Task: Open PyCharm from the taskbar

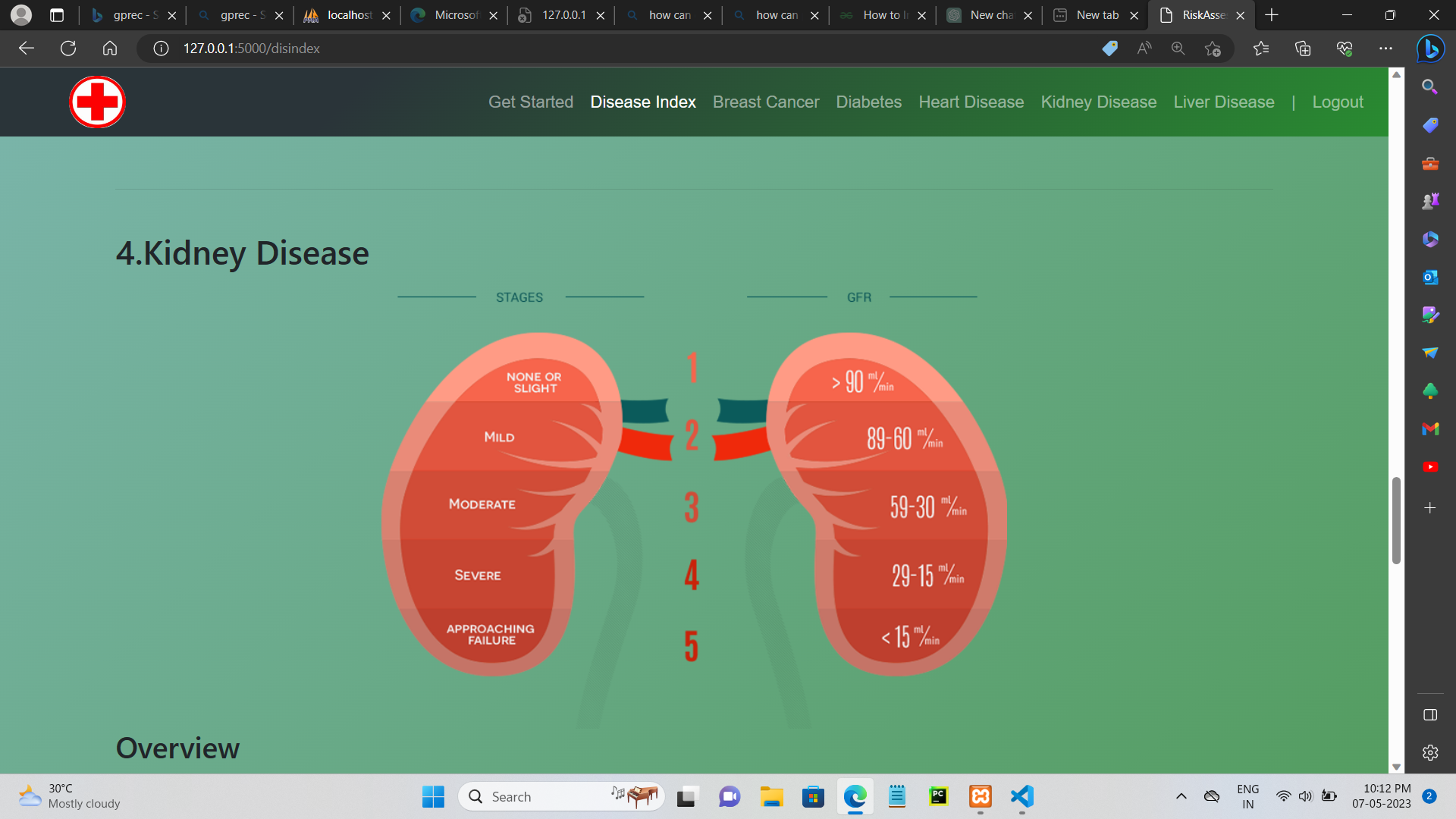Action: 939,796
